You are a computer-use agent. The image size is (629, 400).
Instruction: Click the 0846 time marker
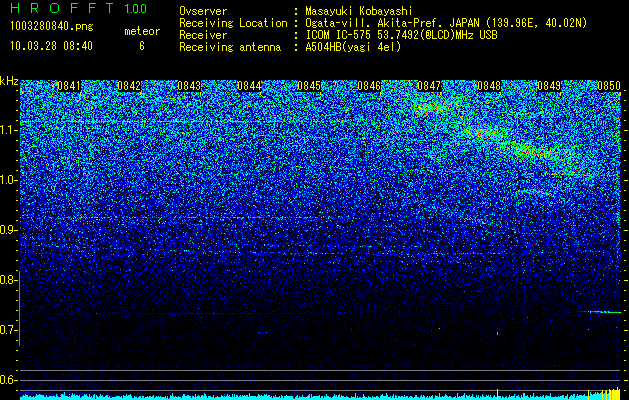369,86
